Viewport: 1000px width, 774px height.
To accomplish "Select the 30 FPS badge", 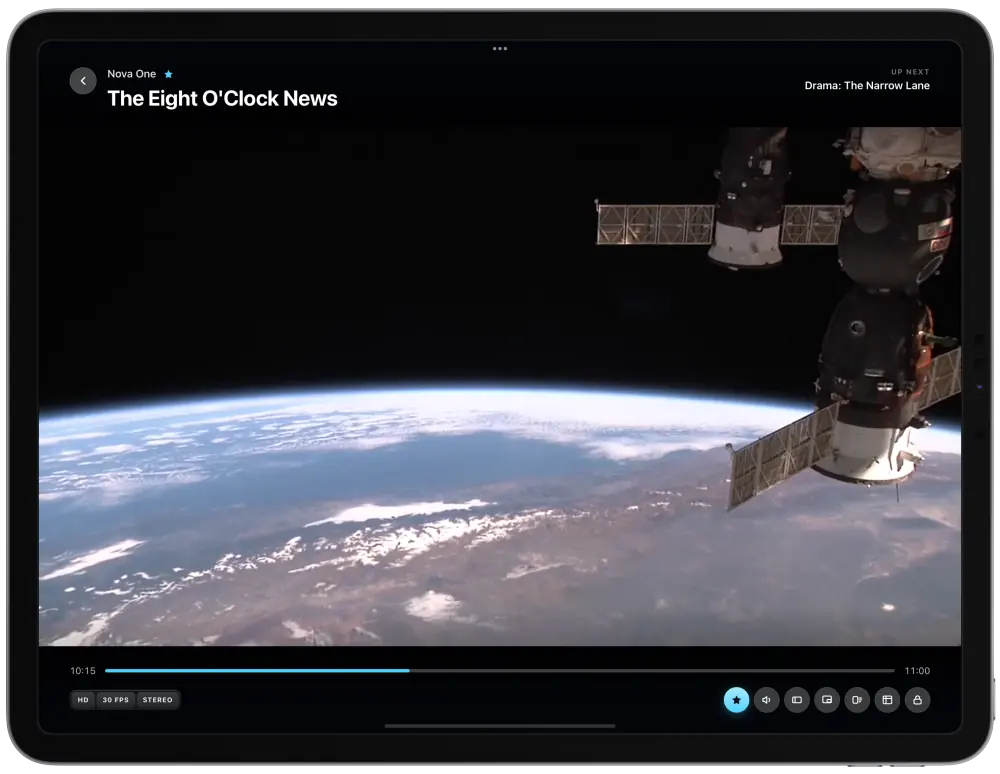I will point(115,700).
